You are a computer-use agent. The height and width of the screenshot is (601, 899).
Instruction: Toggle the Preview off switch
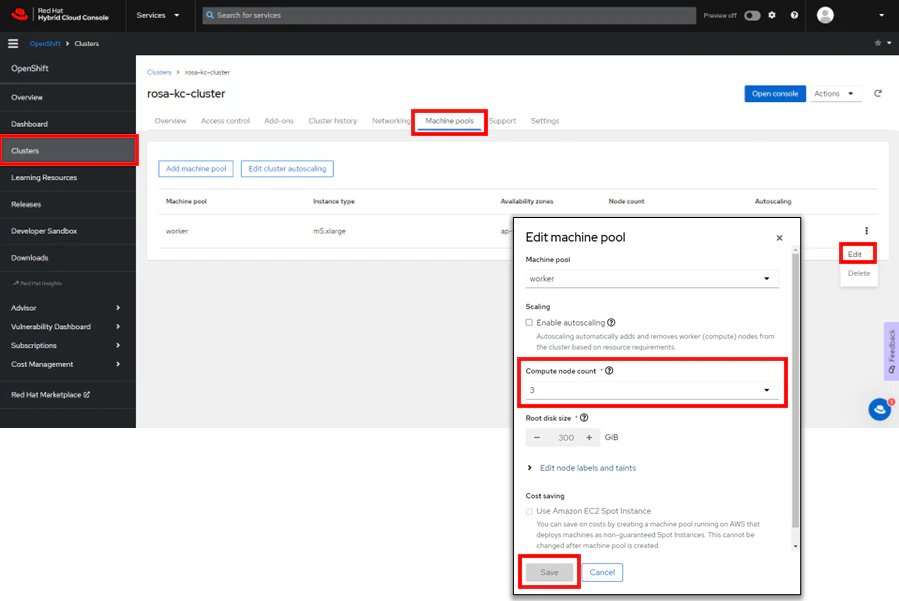tap(752, 15)
